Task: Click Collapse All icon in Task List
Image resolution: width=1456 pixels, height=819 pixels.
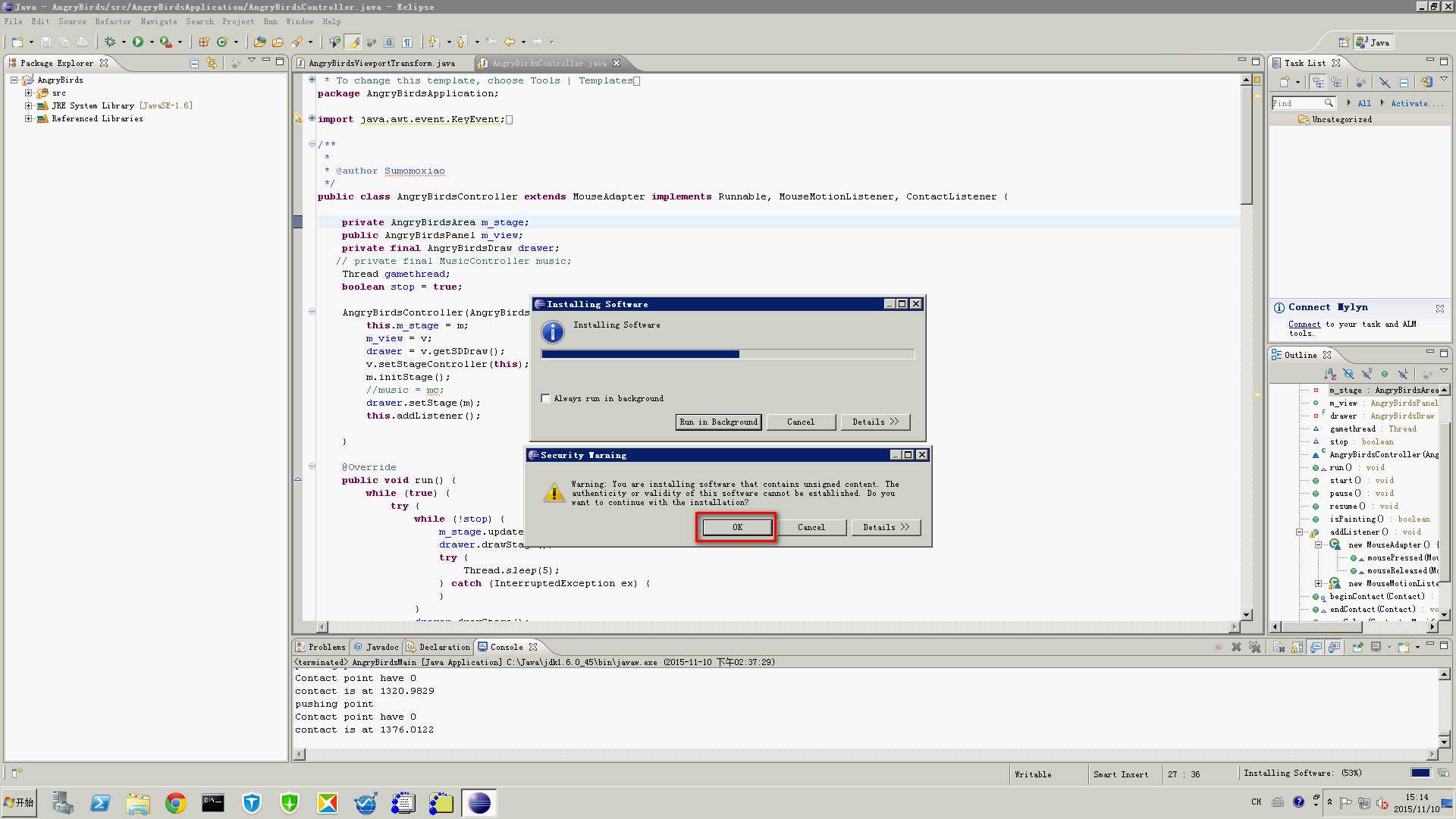Action: [x=1404, y=82]
